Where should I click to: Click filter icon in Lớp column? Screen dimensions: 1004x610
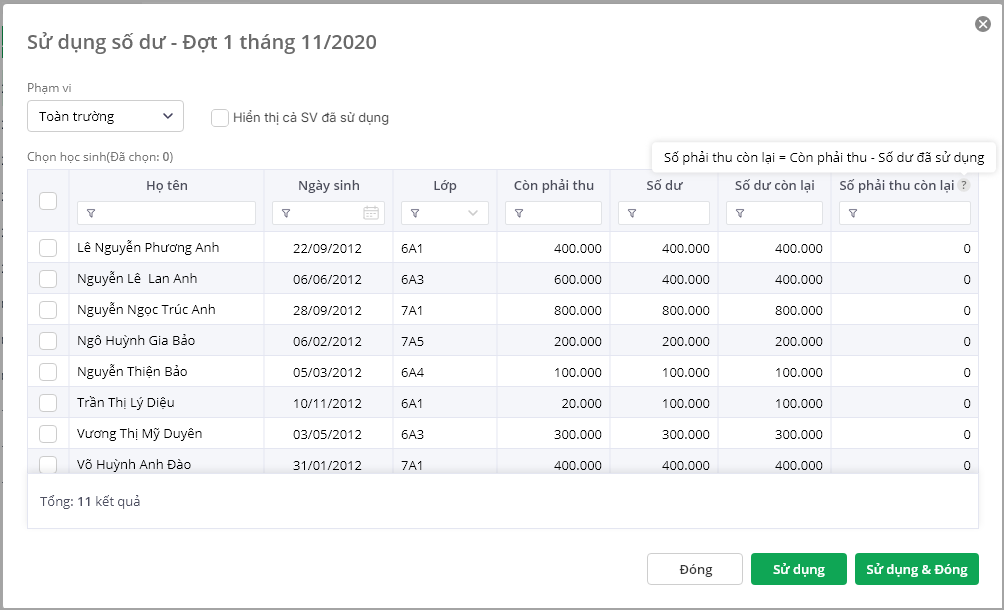pos(415,213)
